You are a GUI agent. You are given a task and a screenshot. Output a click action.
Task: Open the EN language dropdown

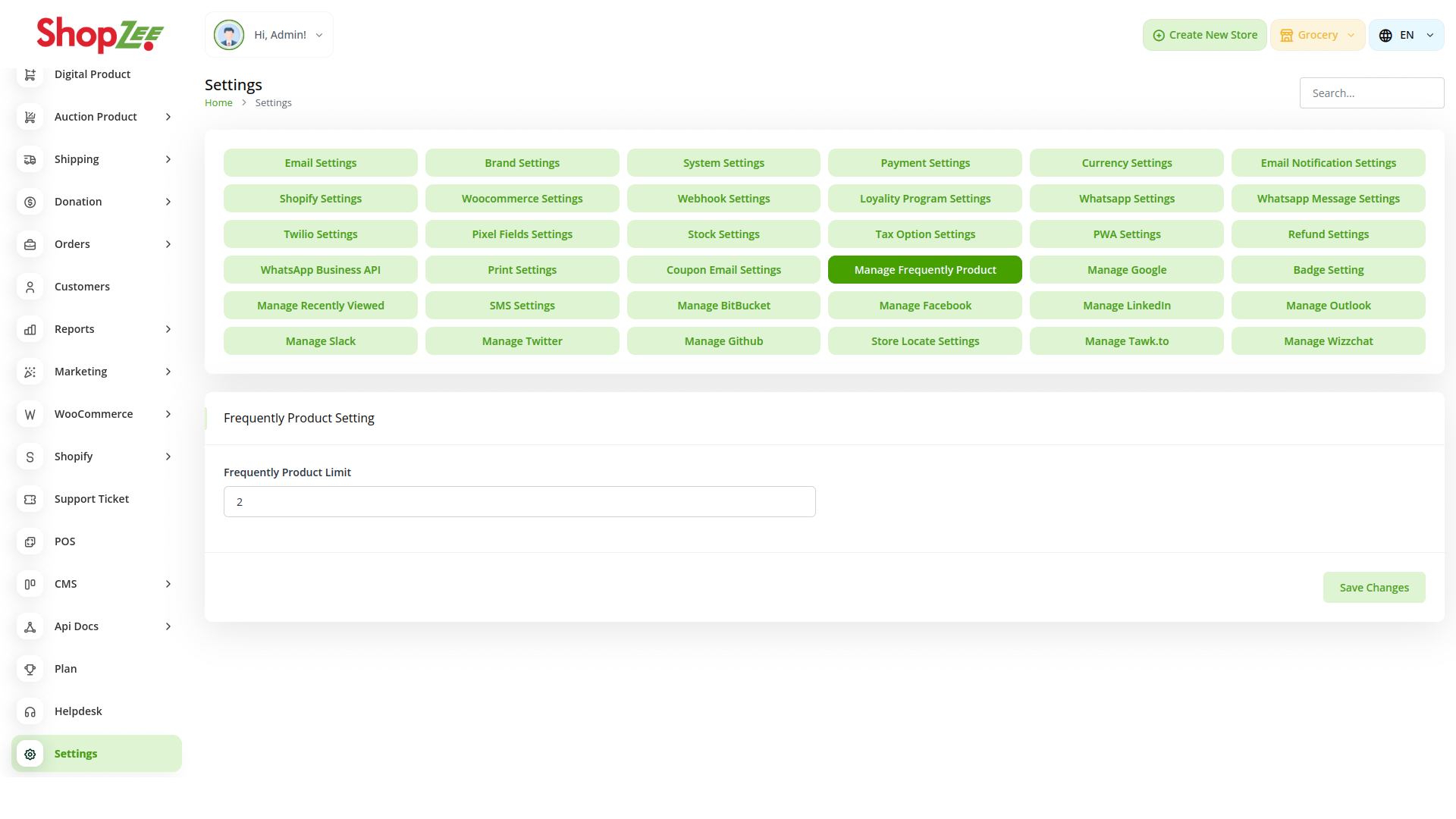(1406, 35)
